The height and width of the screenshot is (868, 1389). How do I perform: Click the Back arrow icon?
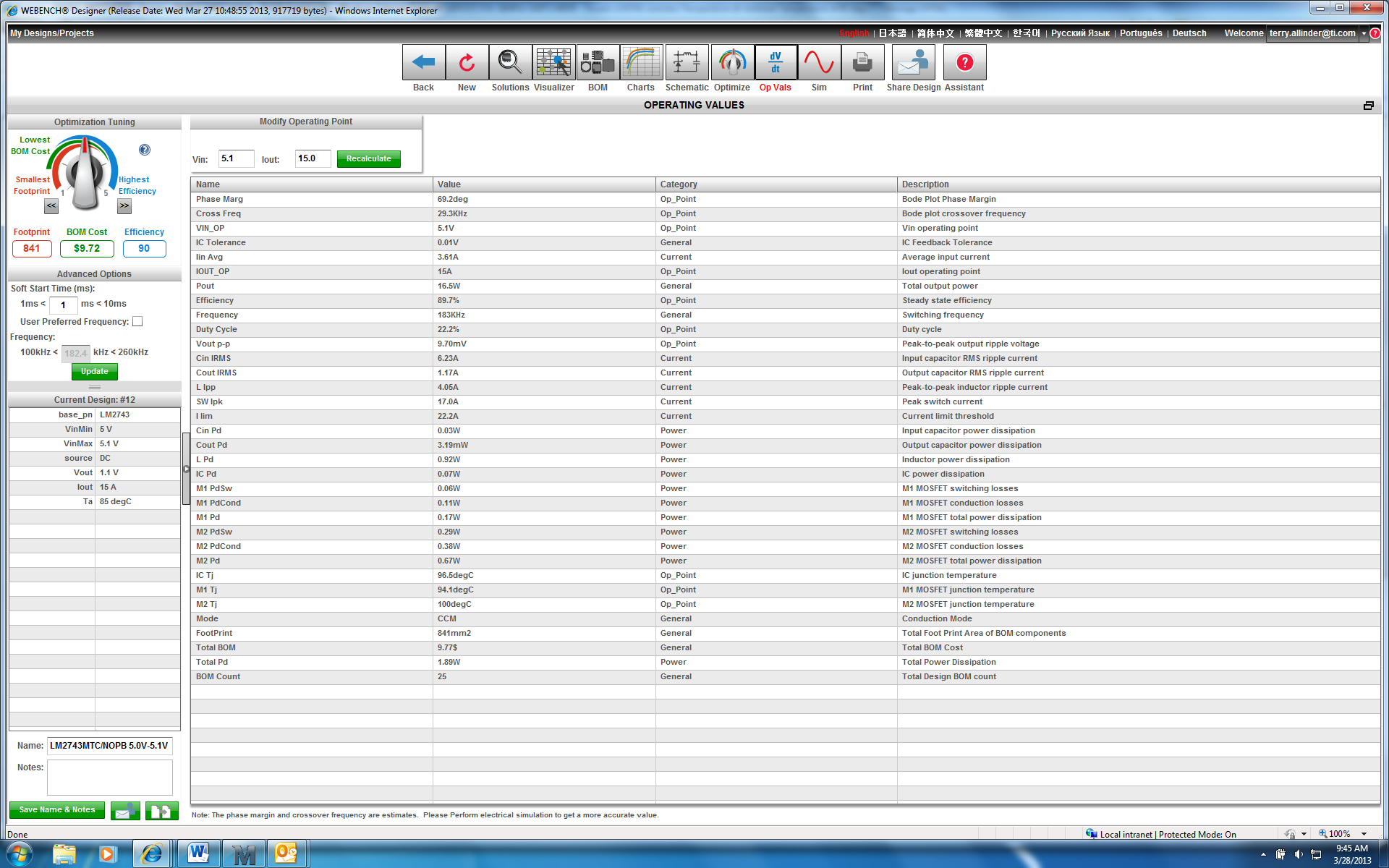424,63
